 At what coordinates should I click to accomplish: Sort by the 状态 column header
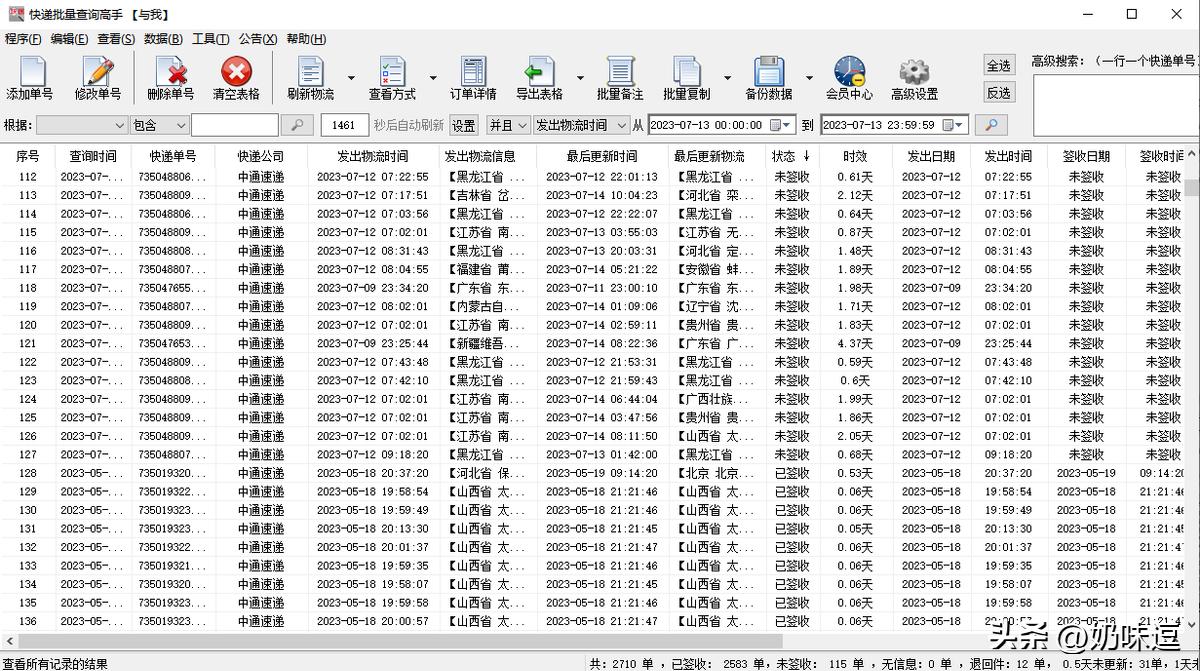[x=792, y=157]
